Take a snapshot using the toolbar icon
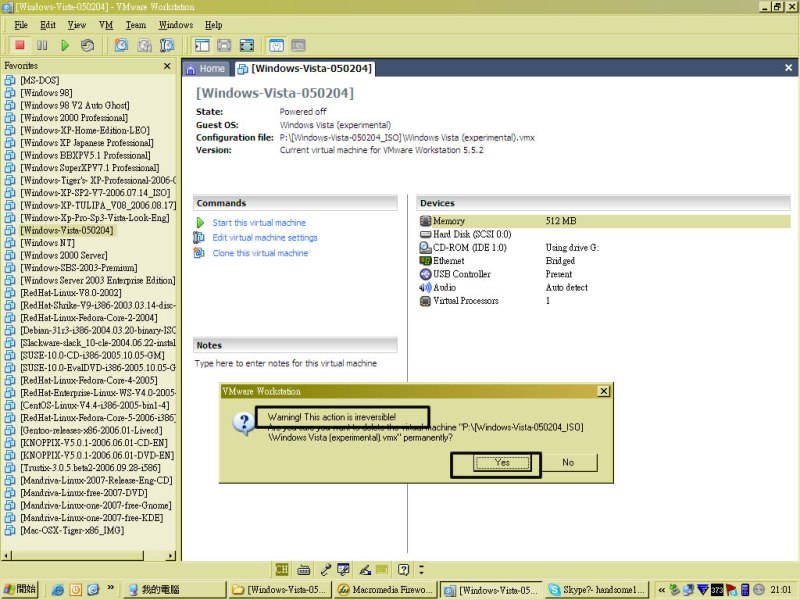This screenshot has width=800, height=600. 121,45
